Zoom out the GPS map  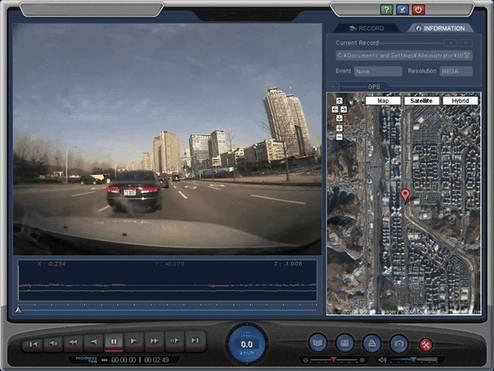339,137
